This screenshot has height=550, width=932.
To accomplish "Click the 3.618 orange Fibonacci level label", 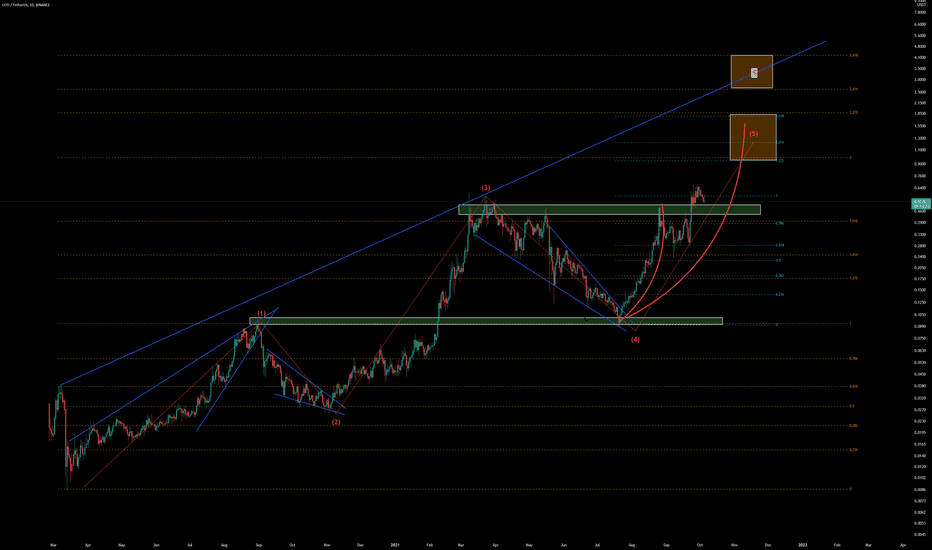I will point(854,55).
